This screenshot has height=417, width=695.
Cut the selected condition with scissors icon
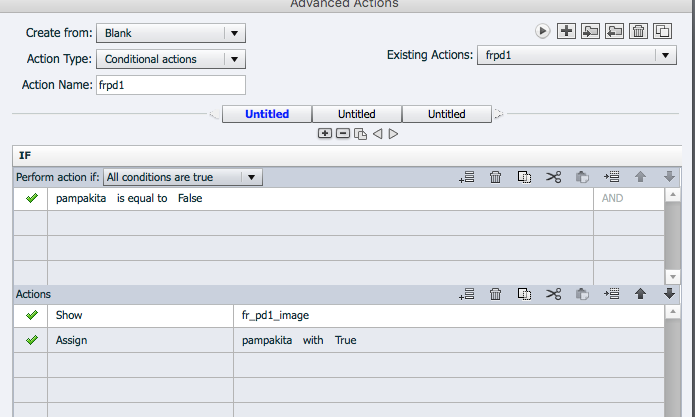coord(553,178)
